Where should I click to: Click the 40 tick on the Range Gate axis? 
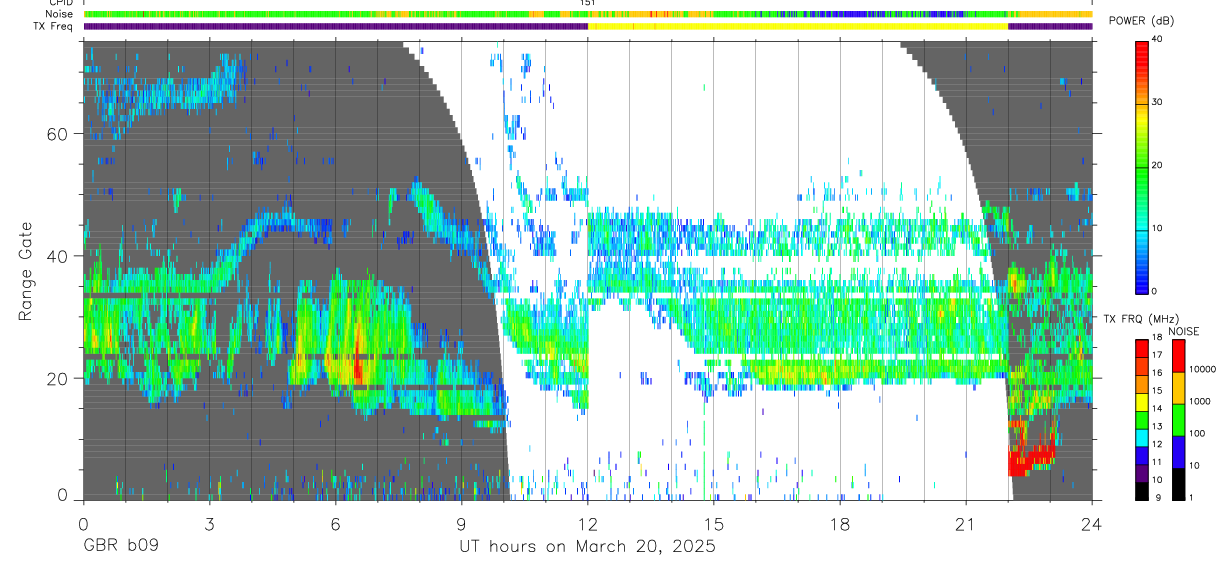[x=56, y=256]
